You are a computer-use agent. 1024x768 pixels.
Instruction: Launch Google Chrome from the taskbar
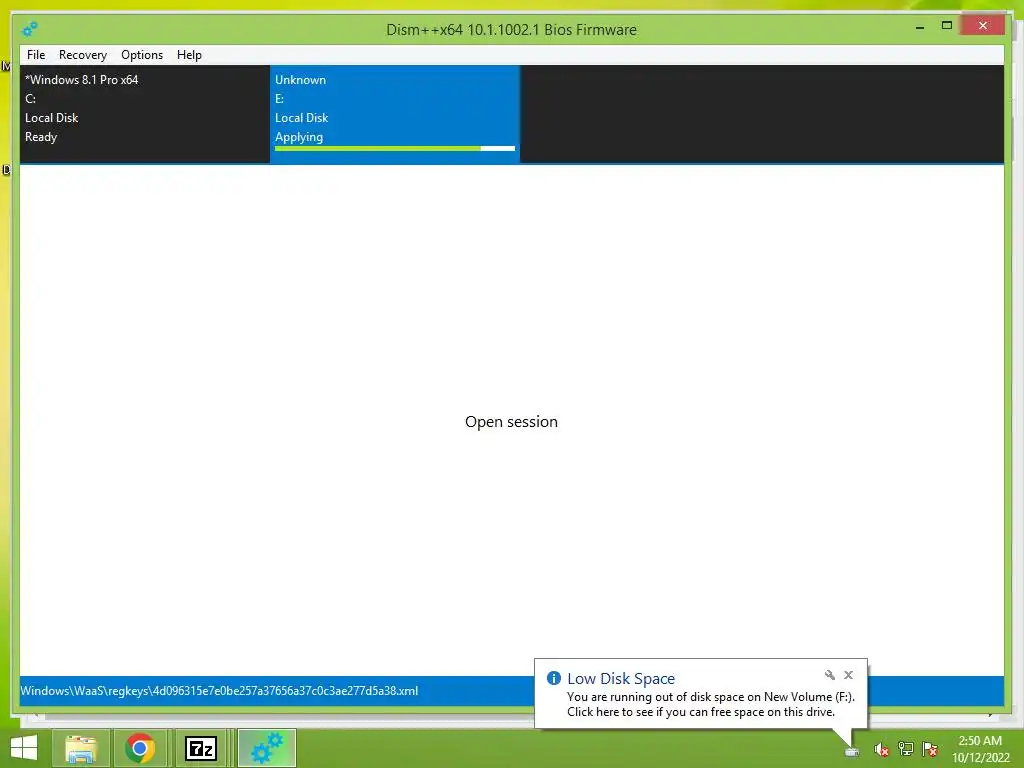pyautogui.click(x=140, y=748)
